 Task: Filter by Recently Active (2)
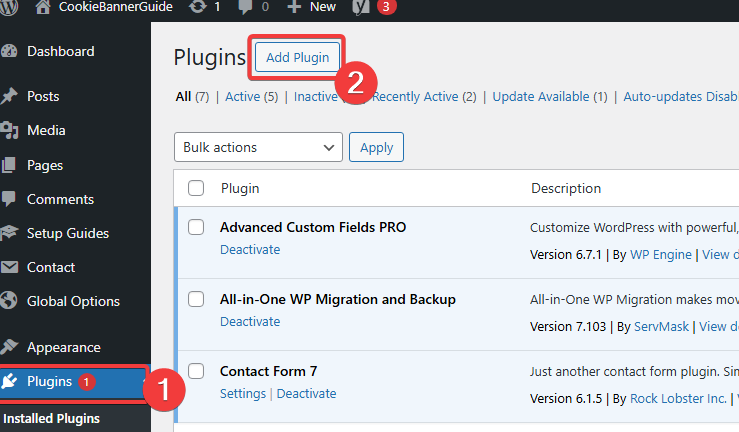coord(424,97)
